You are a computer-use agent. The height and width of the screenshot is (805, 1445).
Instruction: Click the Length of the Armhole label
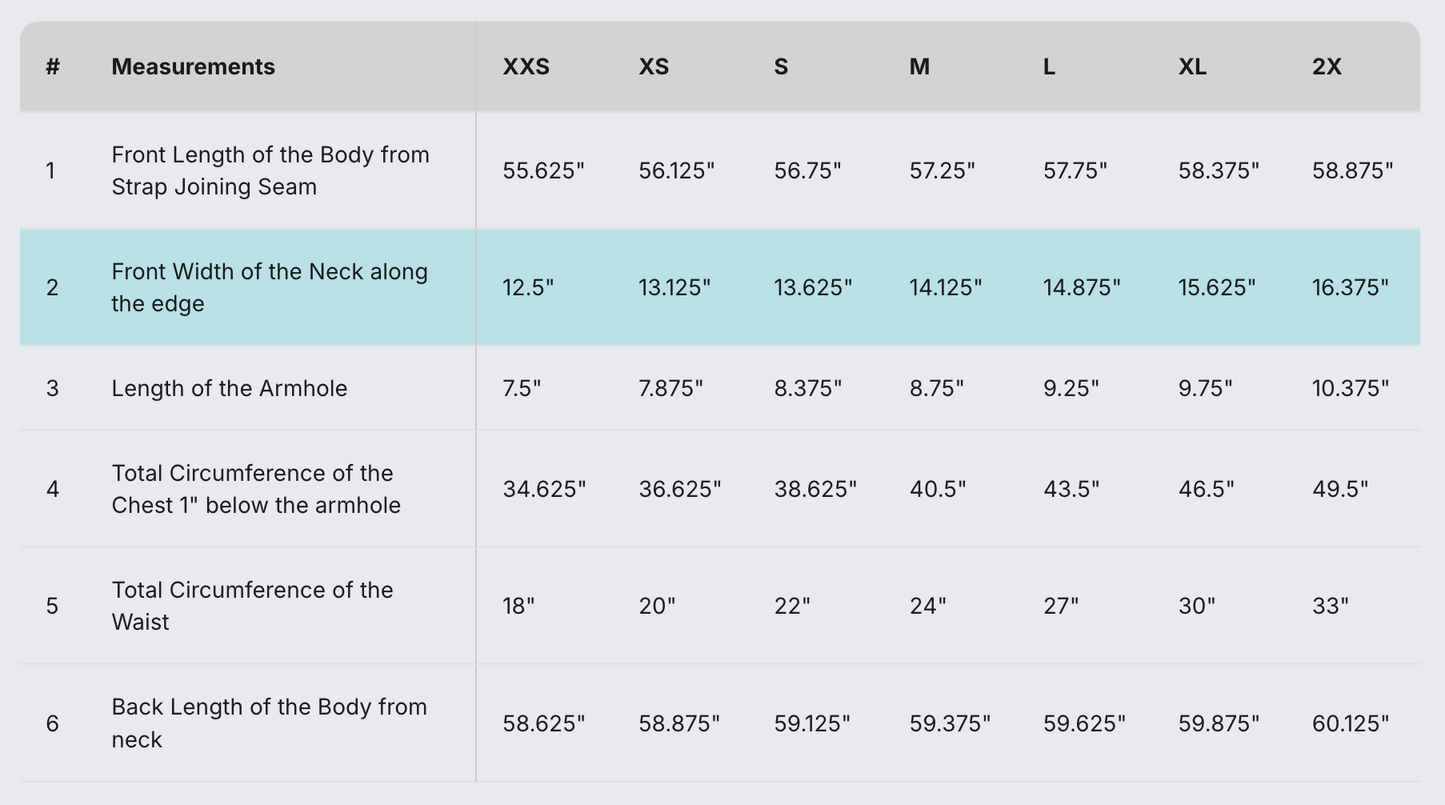tap(229, 388)
